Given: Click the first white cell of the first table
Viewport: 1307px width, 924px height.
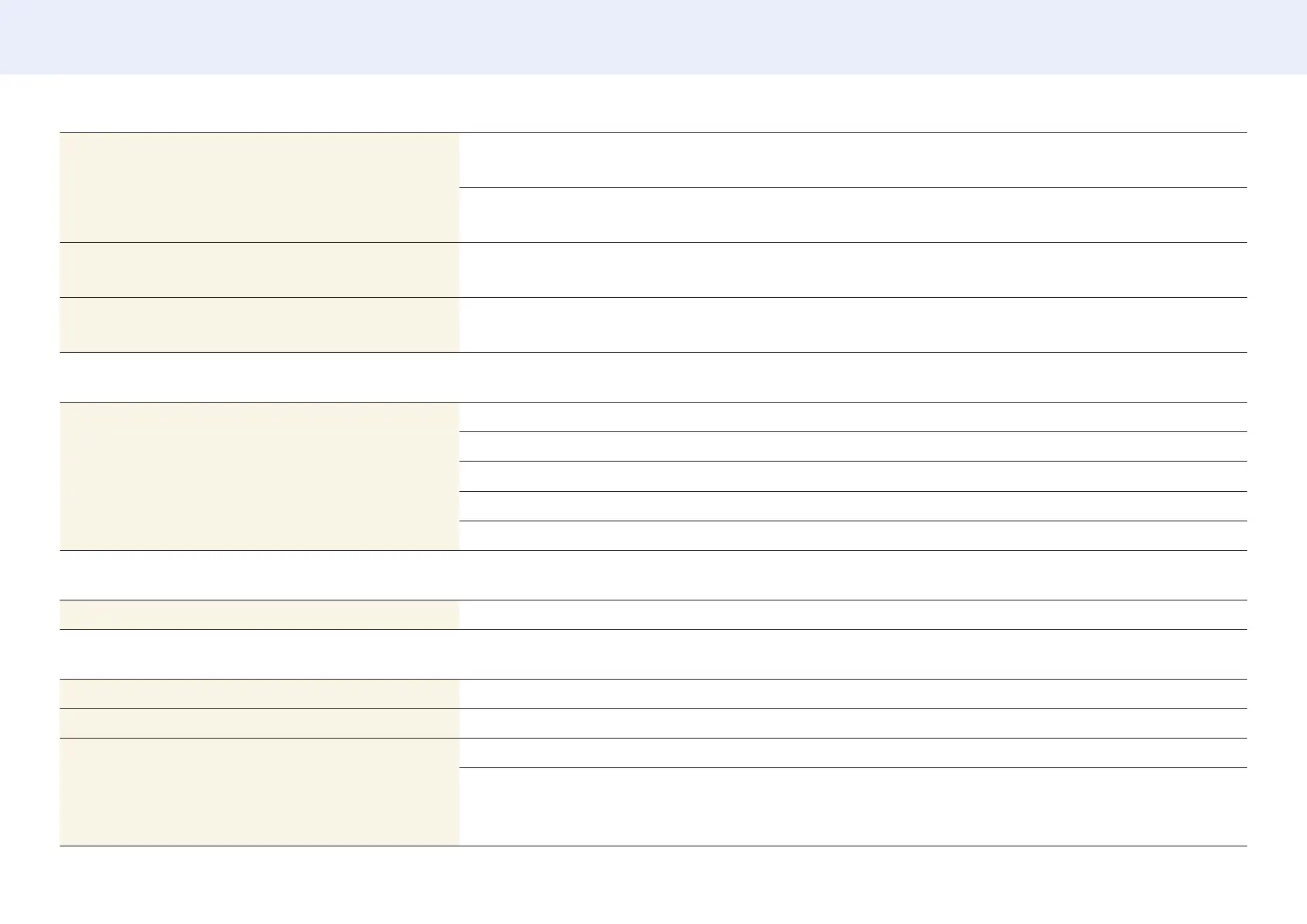Looking at the screenshot, I should pos(852,160).
